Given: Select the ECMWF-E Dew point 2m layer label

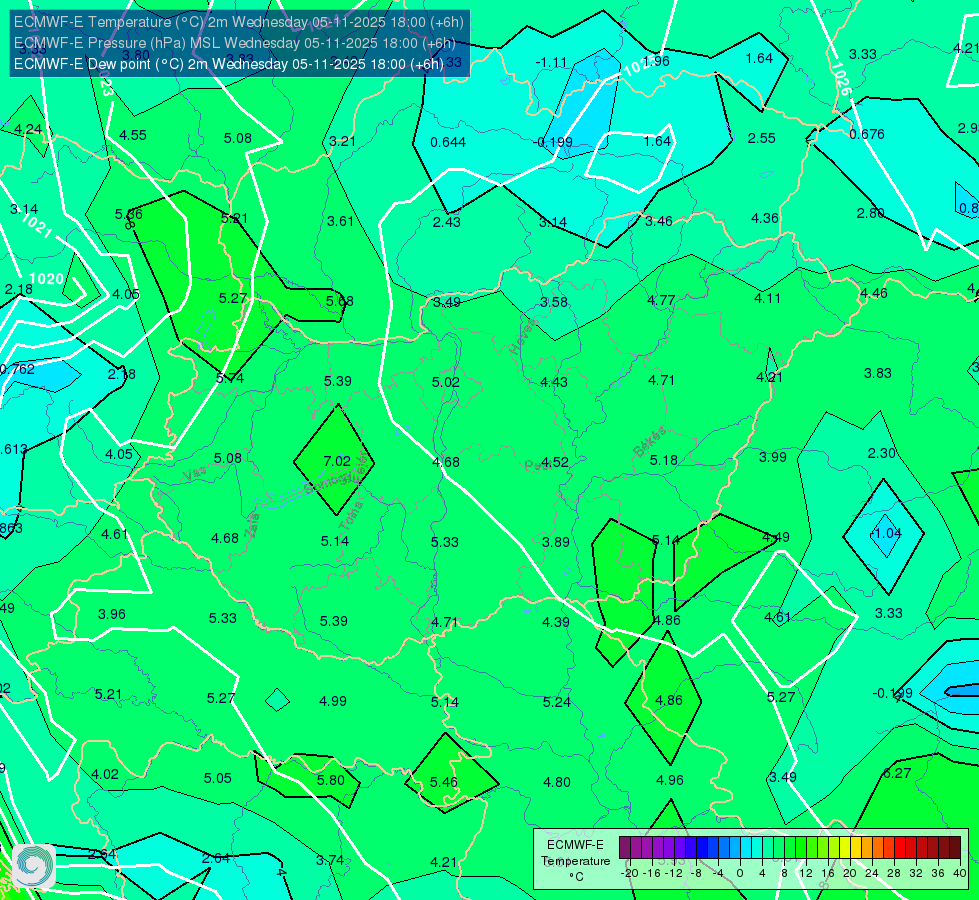Looking at the screenshot, I should tap(229, 64).
